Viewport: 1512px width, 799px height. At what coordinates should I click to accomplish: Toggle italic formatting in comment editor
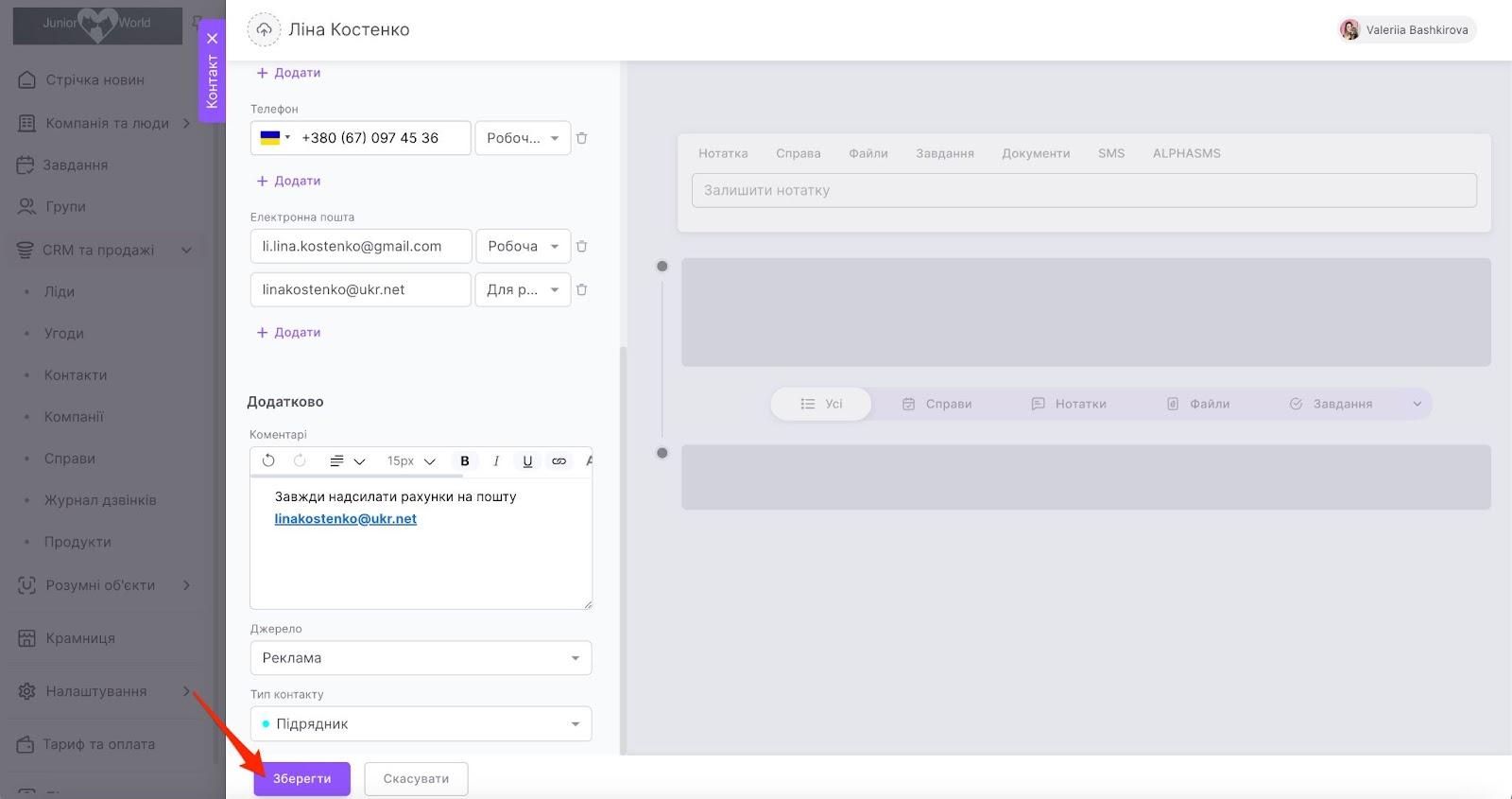coord(496,460)
